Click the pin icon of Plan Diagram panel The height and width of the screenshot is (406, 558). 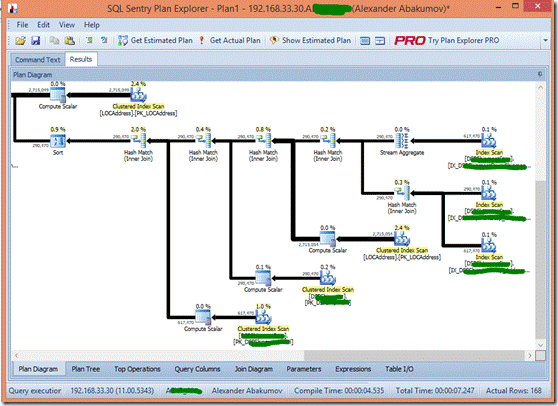pos(540,74)
